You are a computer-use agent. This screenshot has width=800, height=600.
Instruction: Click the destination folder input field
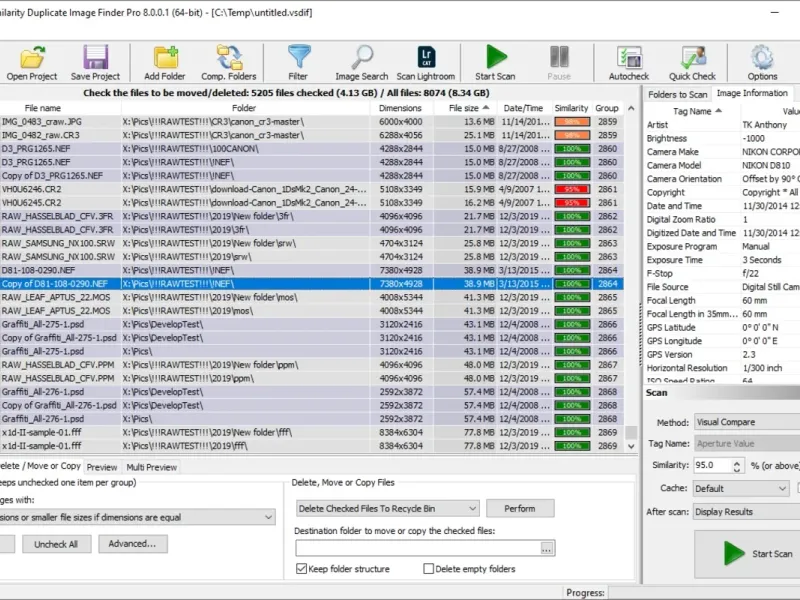417,548
